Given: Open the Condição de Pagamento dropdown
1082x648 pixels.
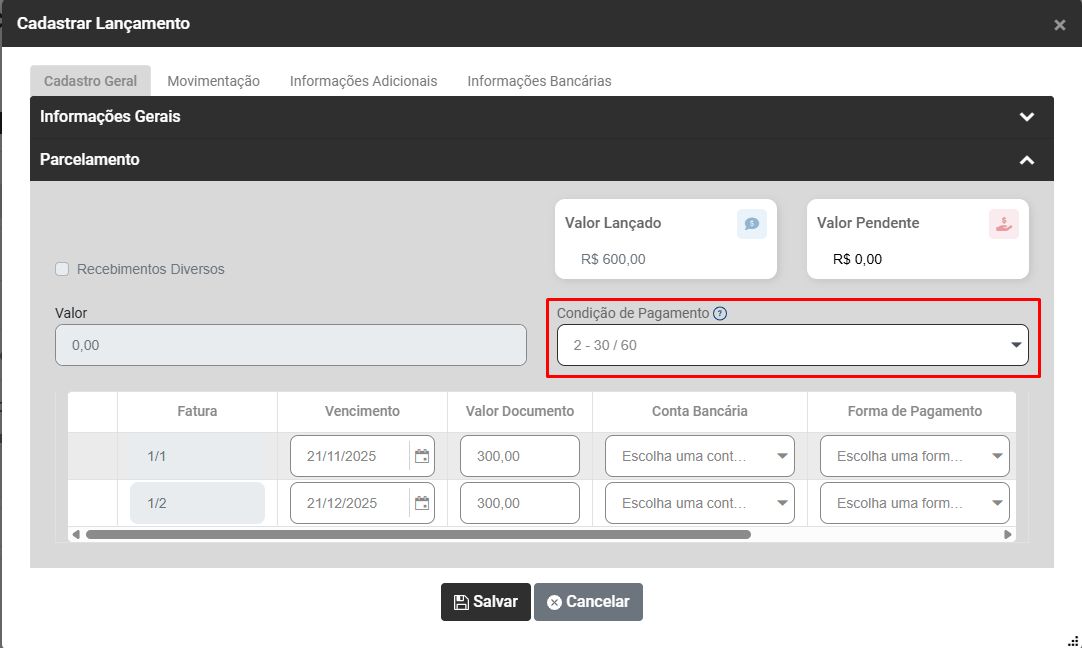Looking at the screenshot, I should [x=792, y=345].
